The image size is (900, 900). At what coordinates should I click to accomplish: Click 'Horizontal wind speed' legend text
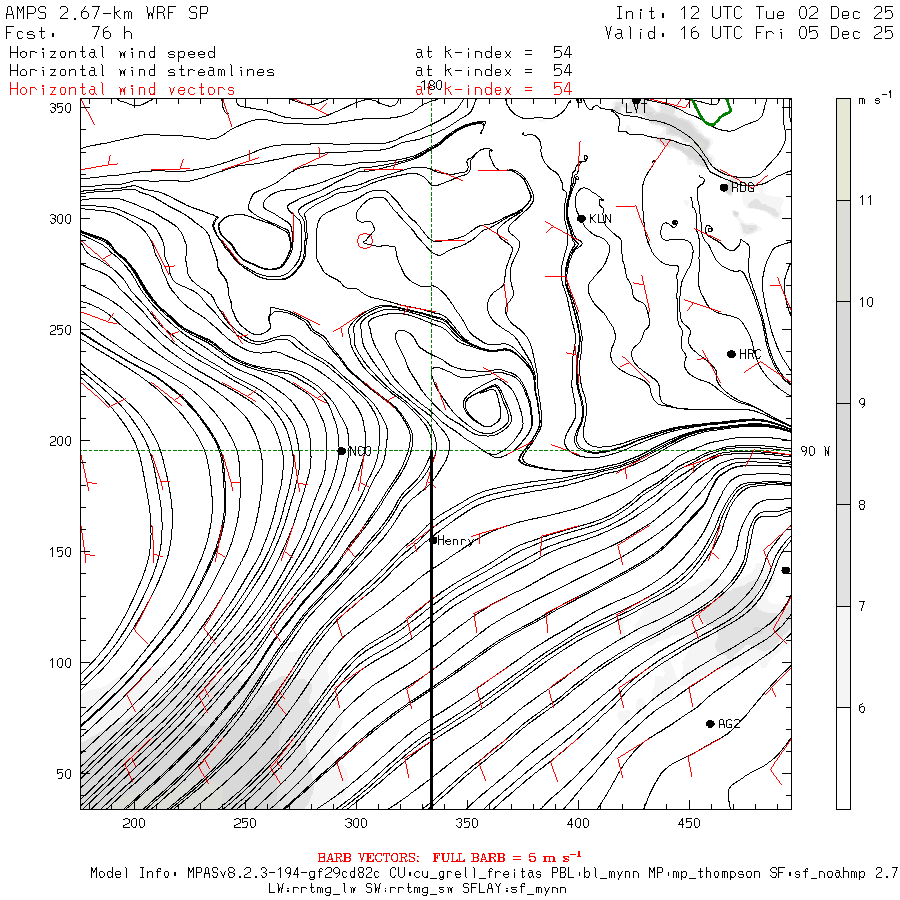pyautogui.click(x=112, y=53)
